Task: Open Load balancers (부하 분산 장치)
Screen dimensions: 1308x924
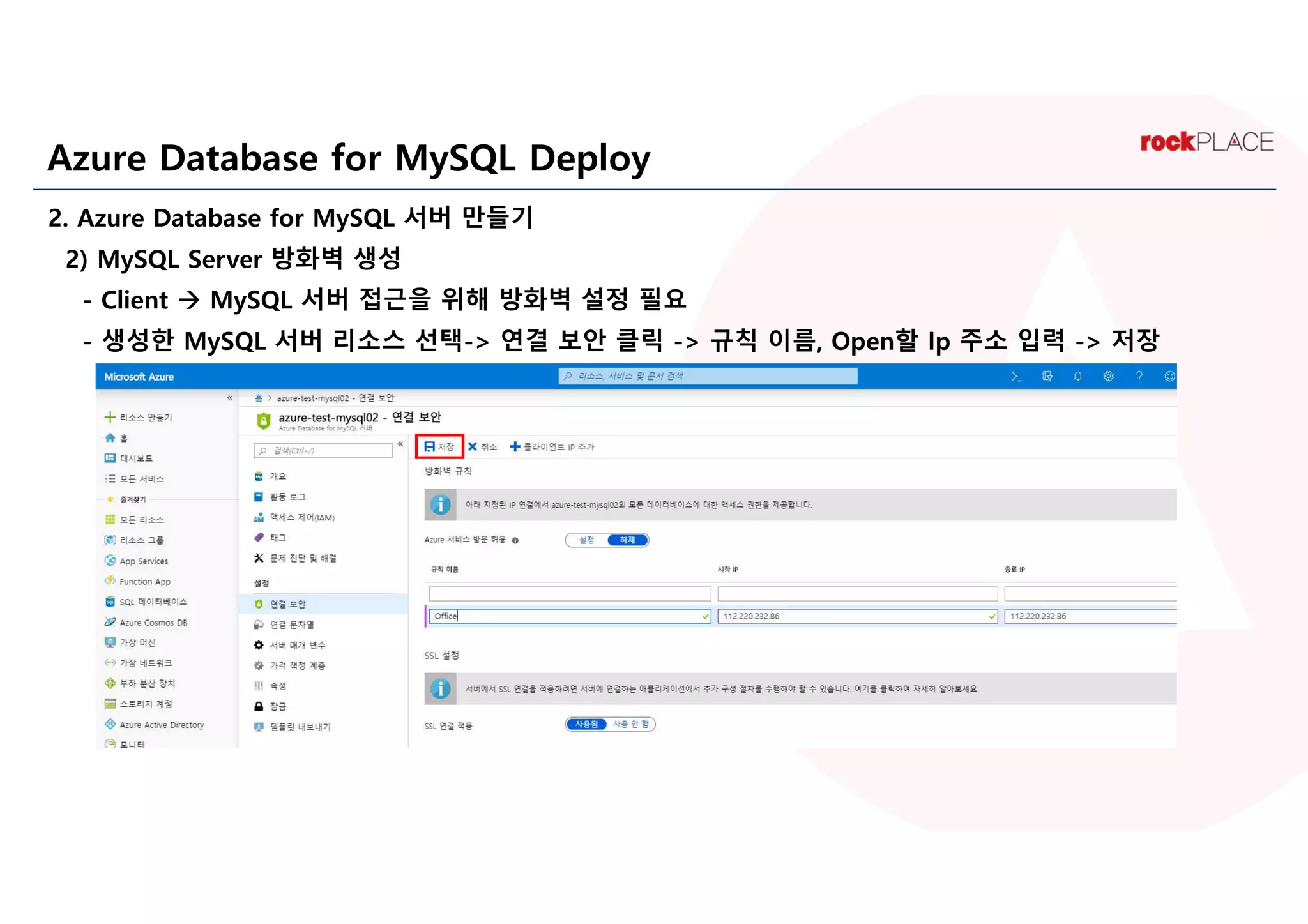Action: (x=139, y=683)
